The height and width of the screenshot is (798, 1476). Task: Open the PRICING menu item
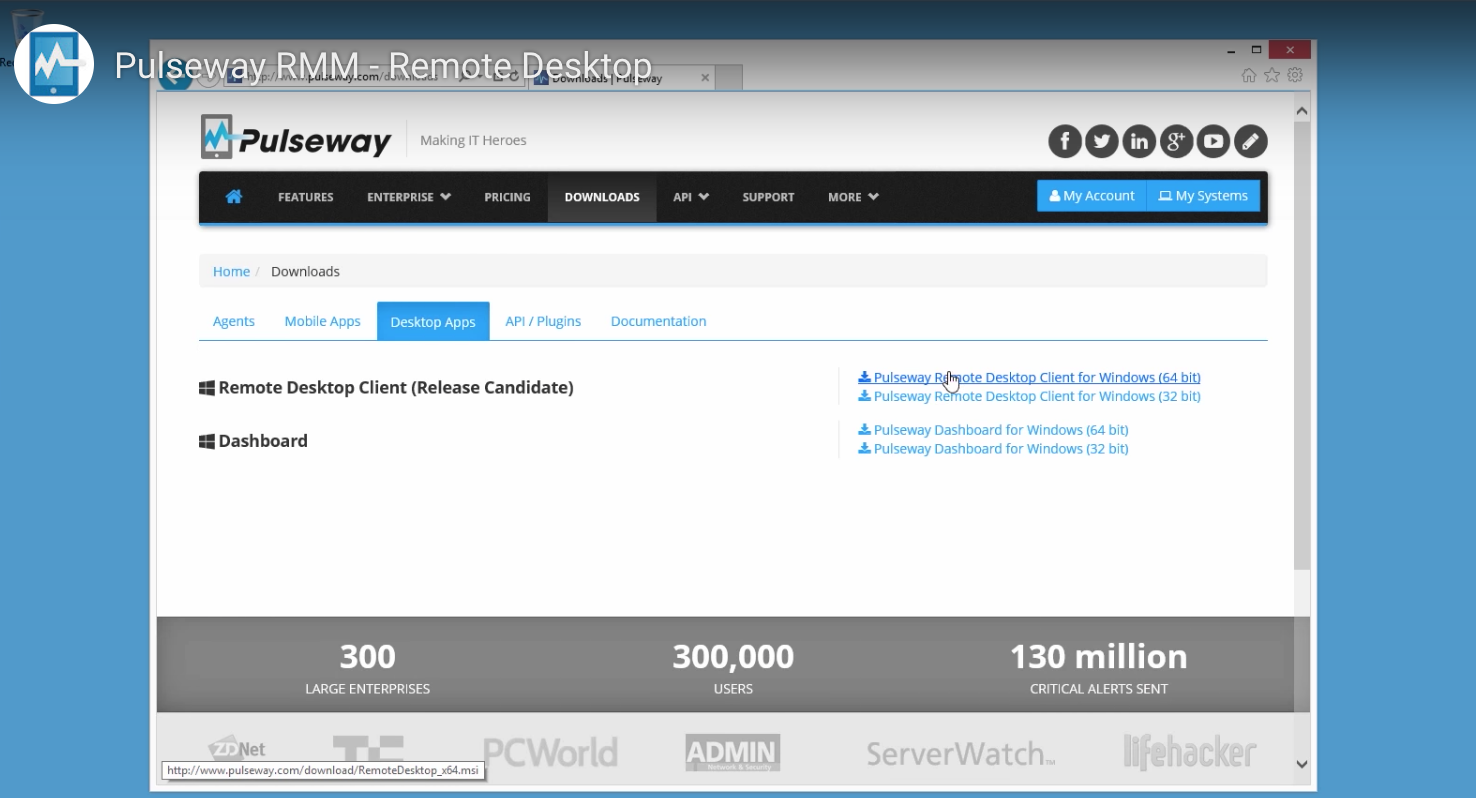[x=508, y=197]
